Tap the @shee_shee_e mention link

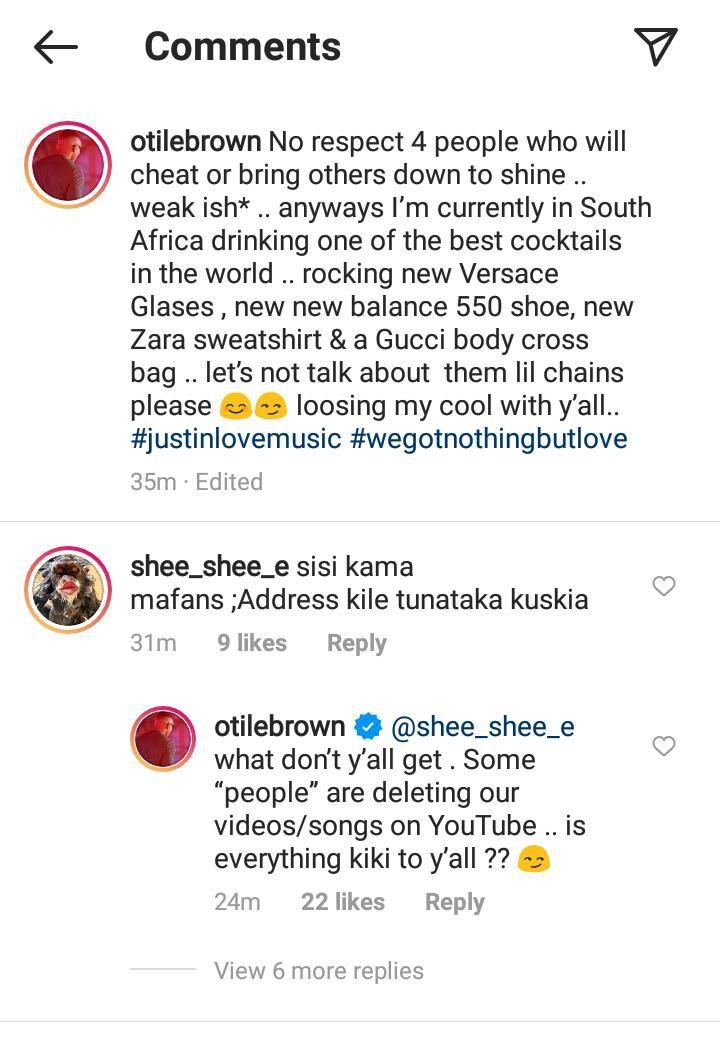pos(483,726)
